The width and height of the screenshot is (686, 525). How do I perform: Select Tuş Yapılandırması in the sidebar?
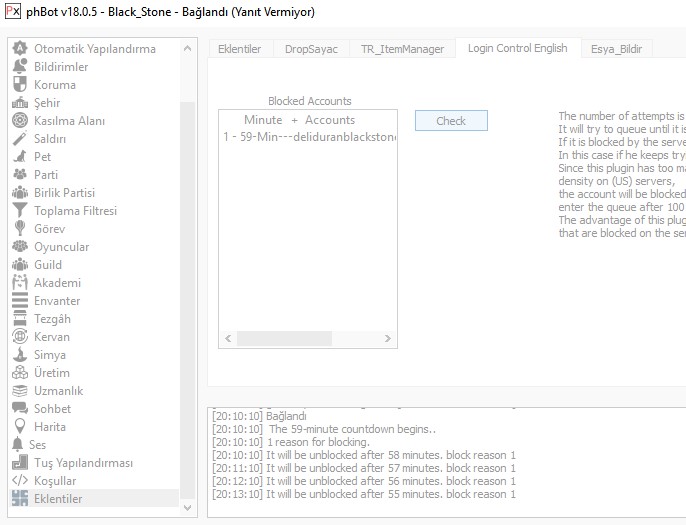click(x=83, y=462)
